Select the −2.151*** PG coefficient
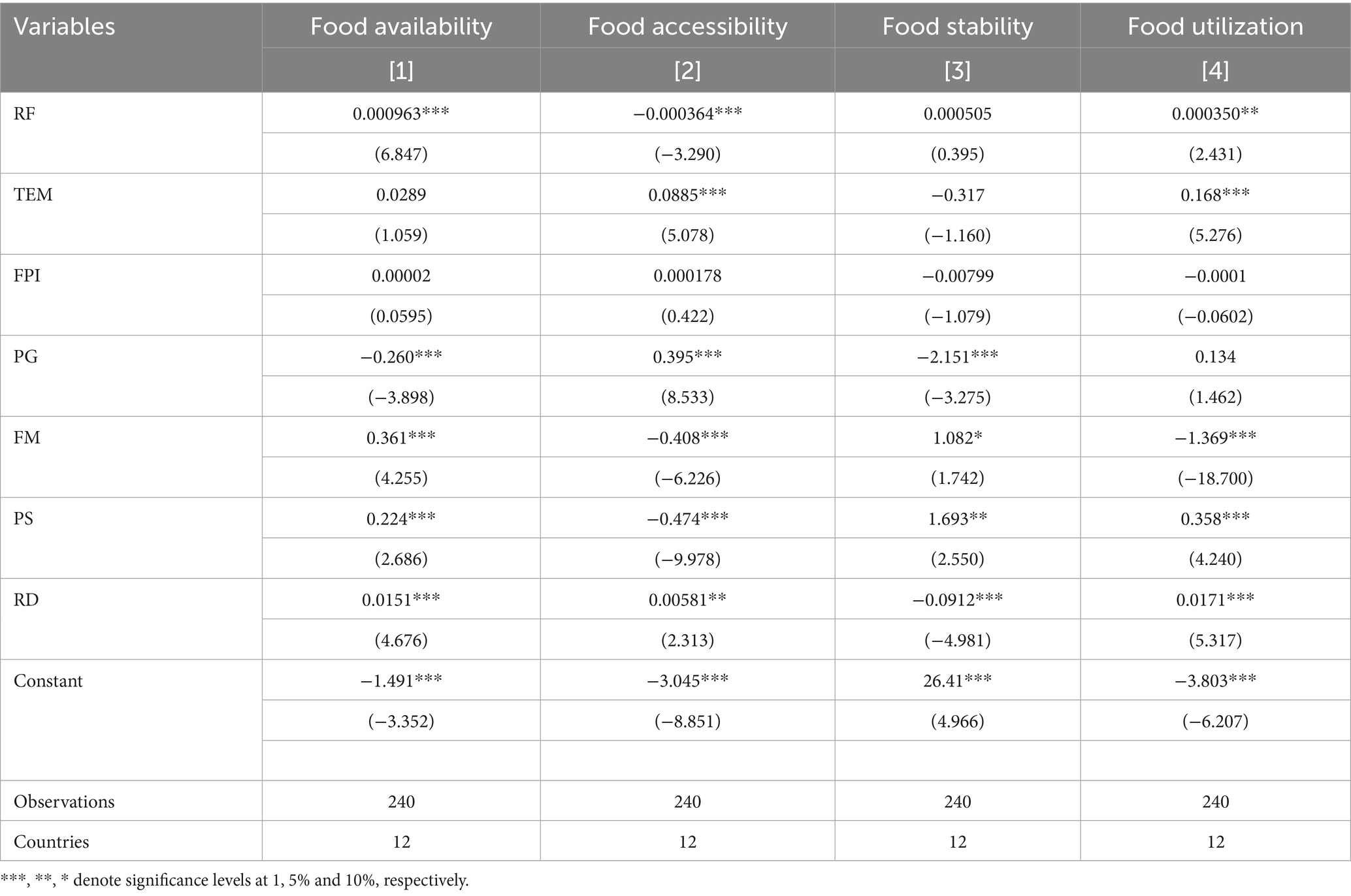Viewport: 1351px width, 896px height. pos(957,357)
